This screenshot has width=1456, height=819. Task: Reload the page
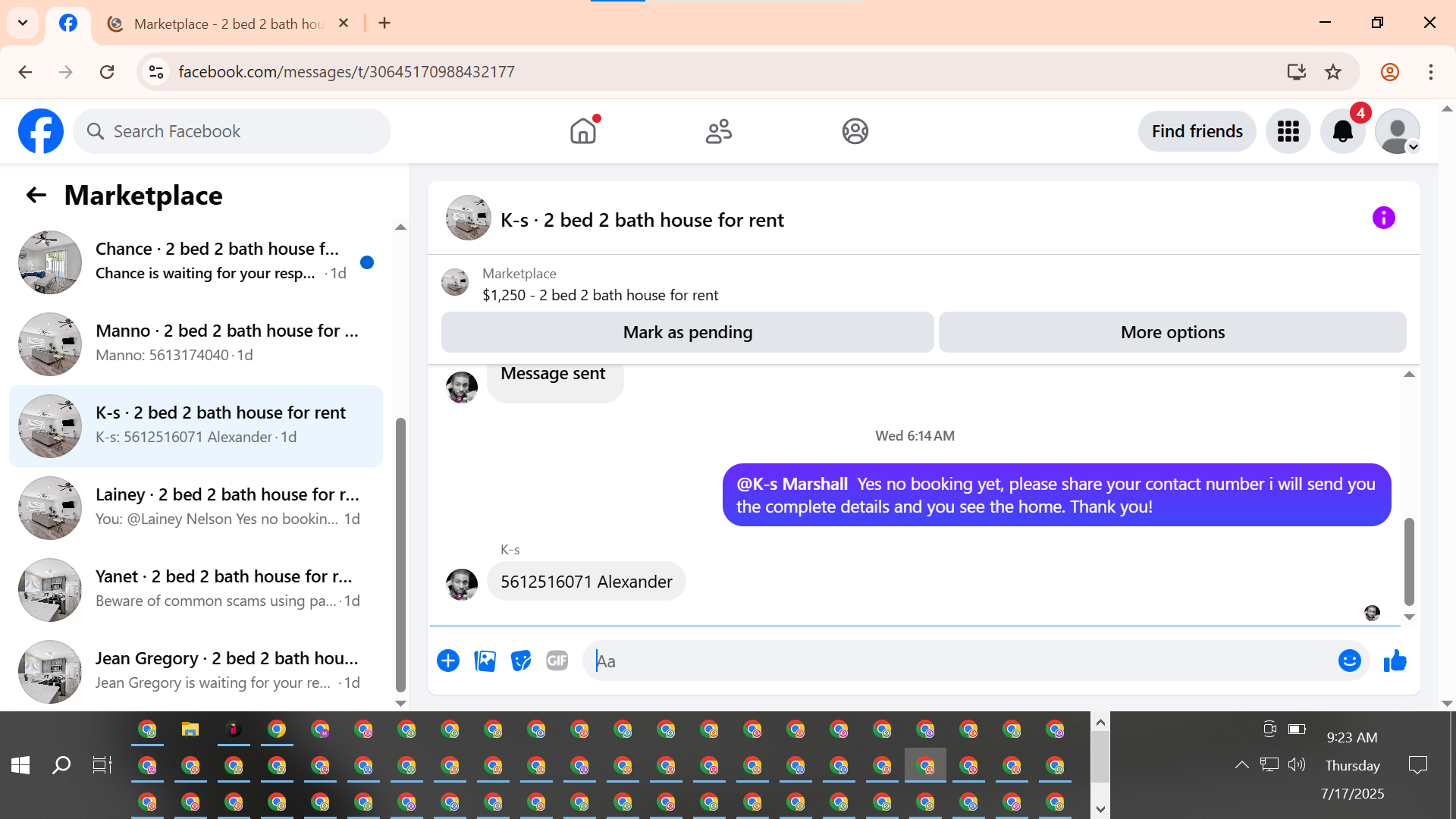[107, 72]
